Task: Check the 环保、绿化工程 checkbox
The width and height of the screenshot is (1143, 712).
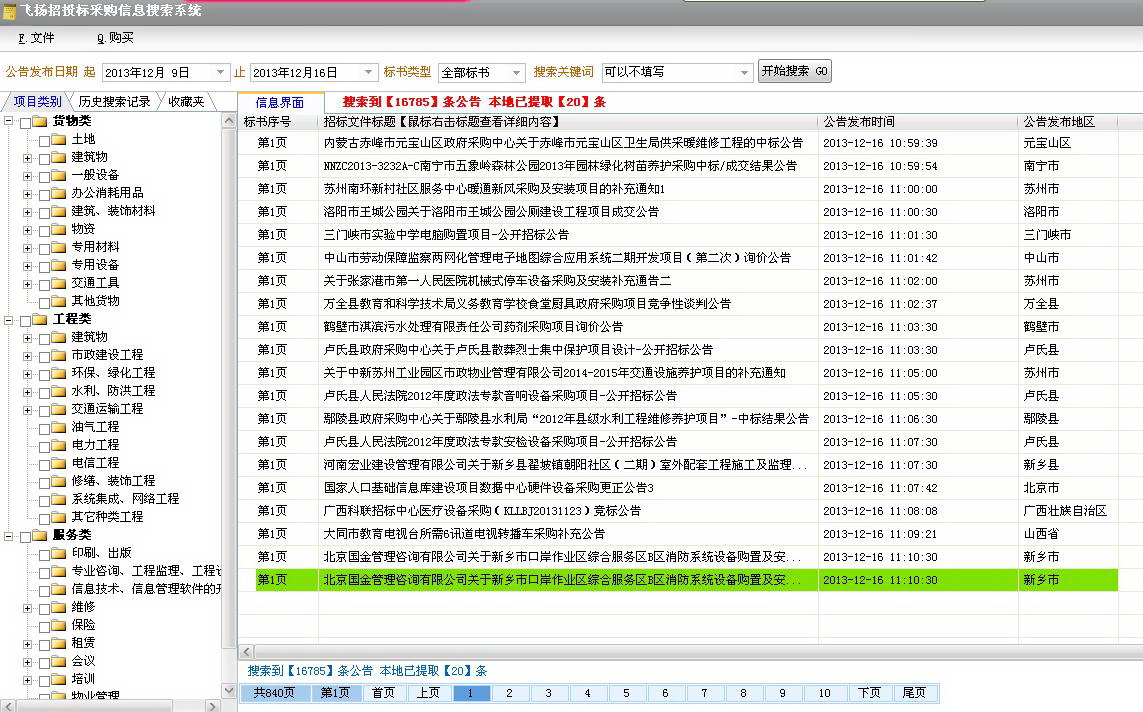Action: [x=44, y=375]
